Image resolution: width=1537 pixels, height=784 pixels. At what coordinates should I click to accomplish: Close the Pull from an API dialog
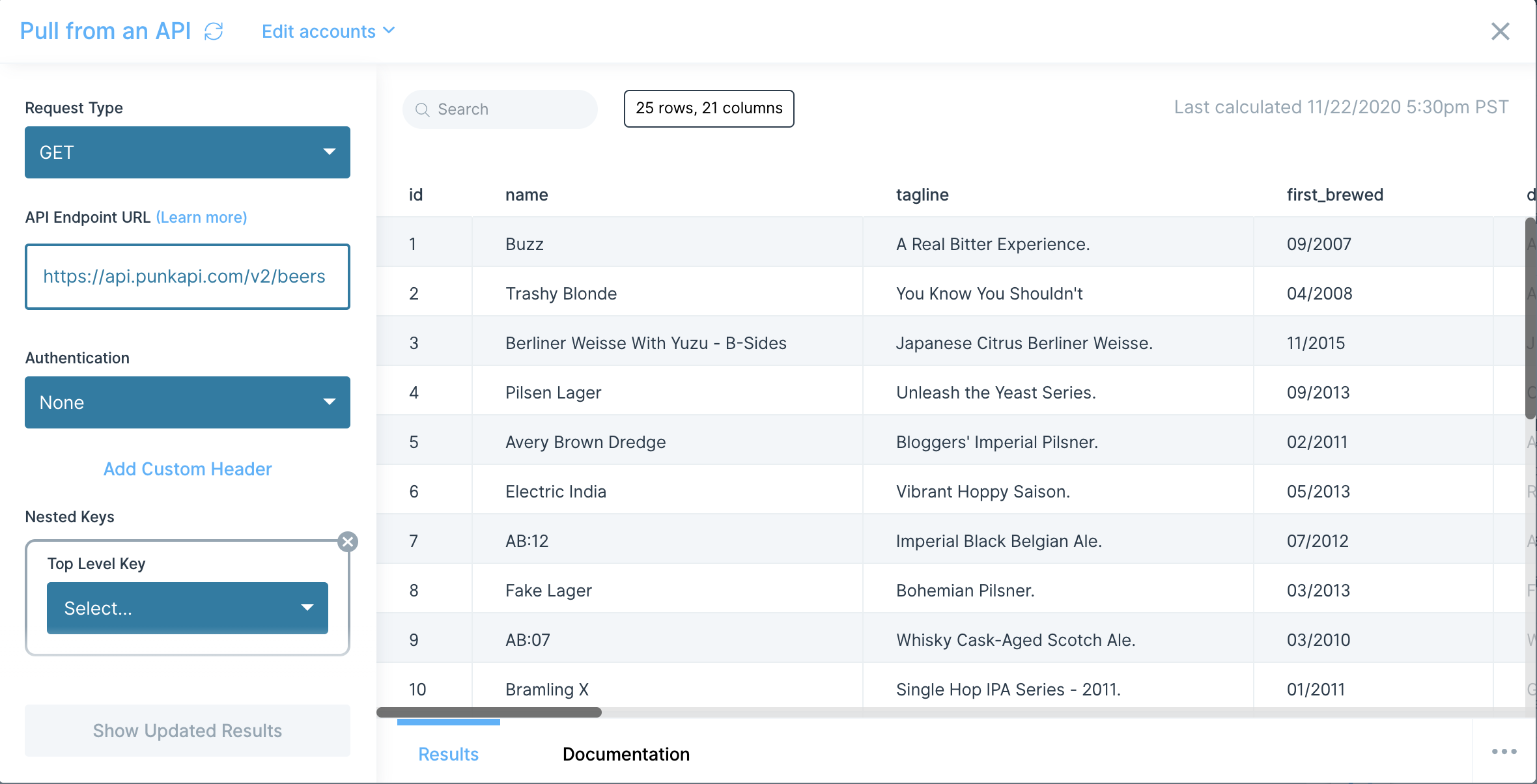pos(1500,31)
